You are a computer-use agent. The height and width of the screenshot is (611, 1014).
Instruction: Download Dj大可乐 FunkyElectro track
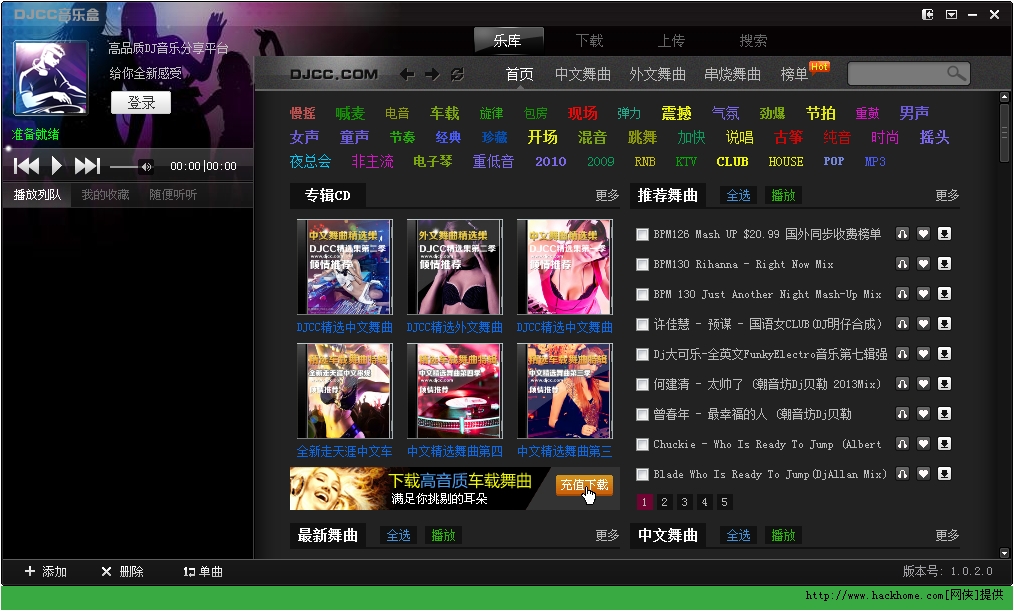944,354
